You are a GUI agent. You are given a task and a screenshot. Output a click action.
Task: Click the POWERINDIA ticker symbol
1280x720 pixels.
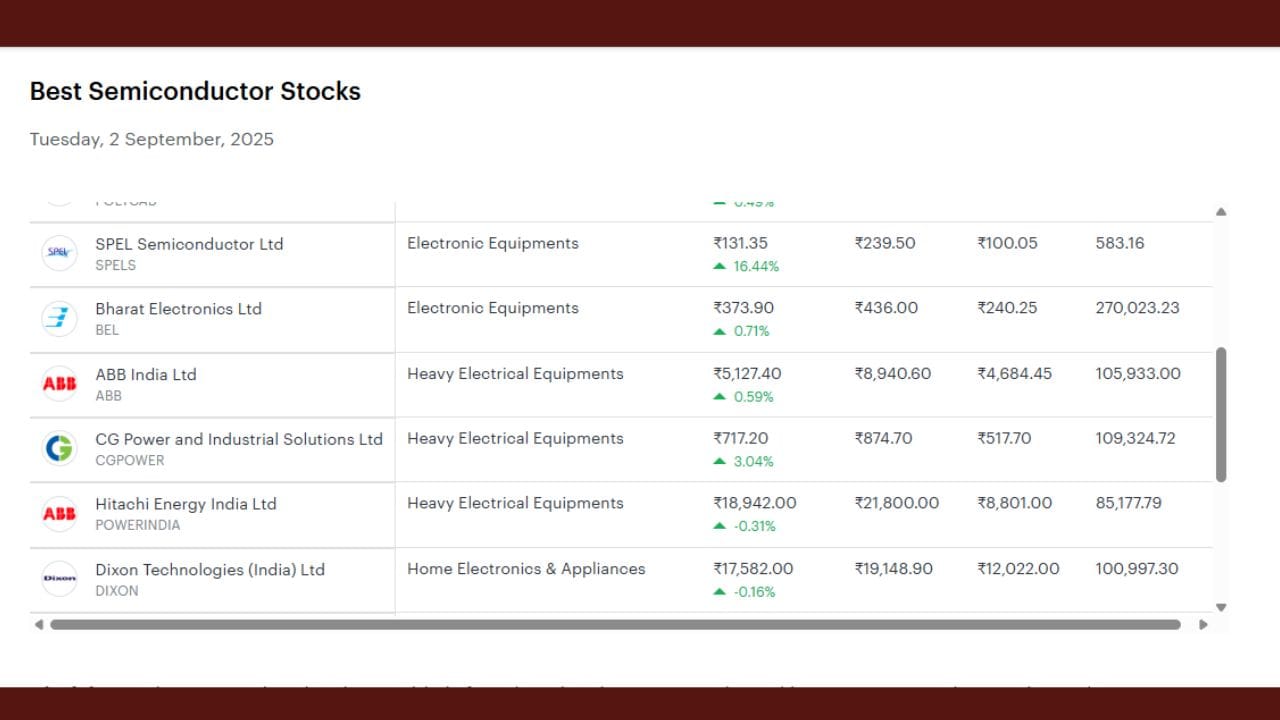[x=138, y=526]
